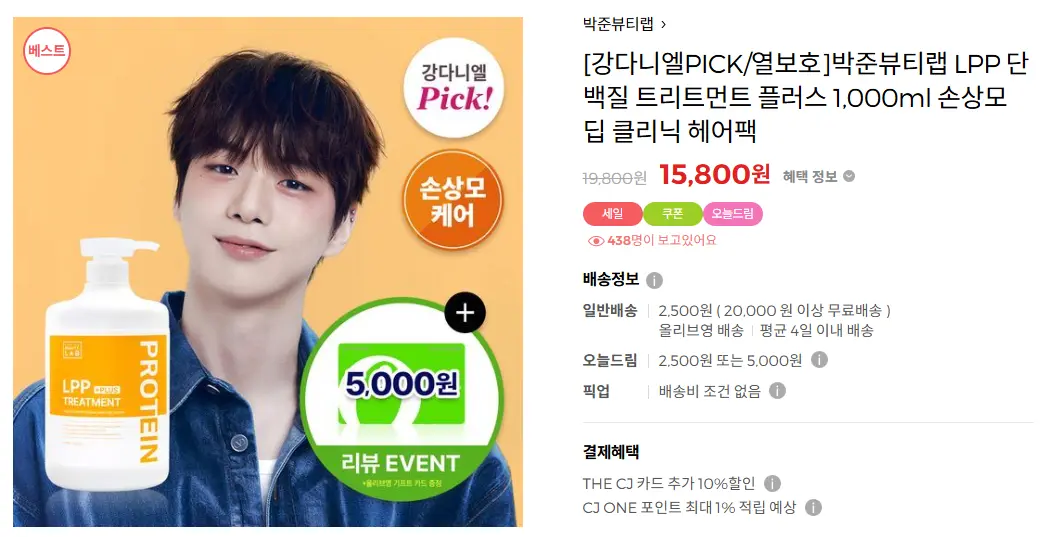
Task: Click the orange 손상모 케어 circle
Action: pos(453,200)
